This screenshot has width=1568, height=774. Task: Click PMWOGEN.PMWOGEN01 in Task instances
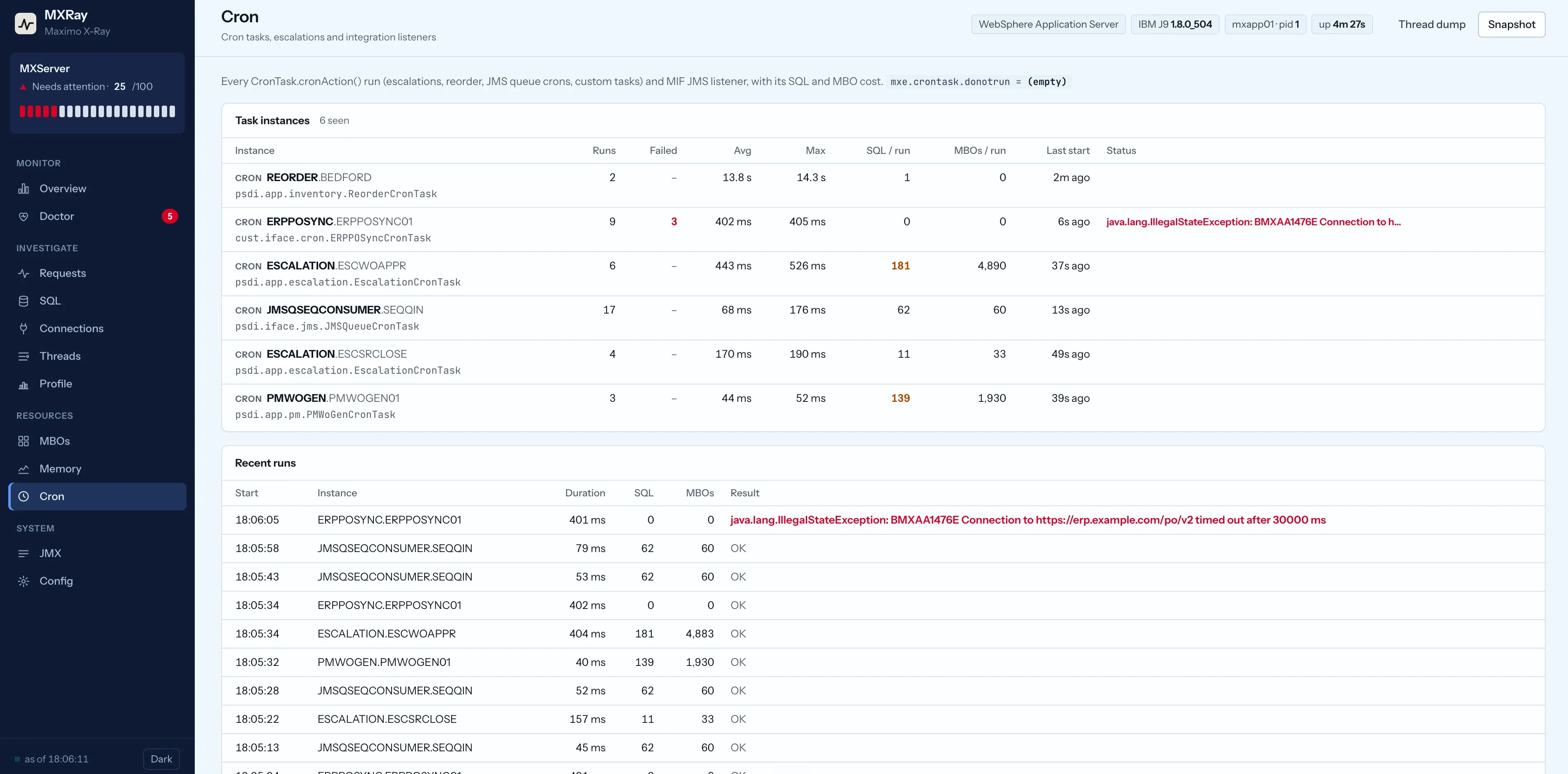(x=333, y=398)
